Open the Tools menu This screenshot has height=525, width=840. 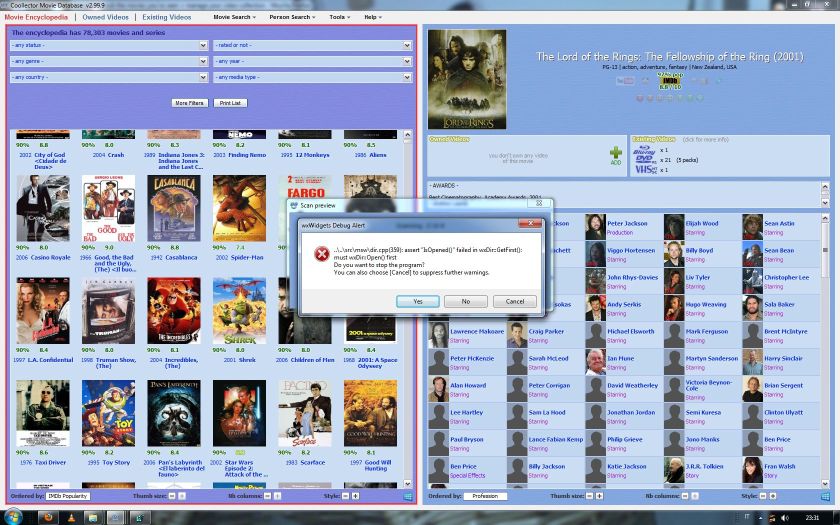(x=340, y=17)
